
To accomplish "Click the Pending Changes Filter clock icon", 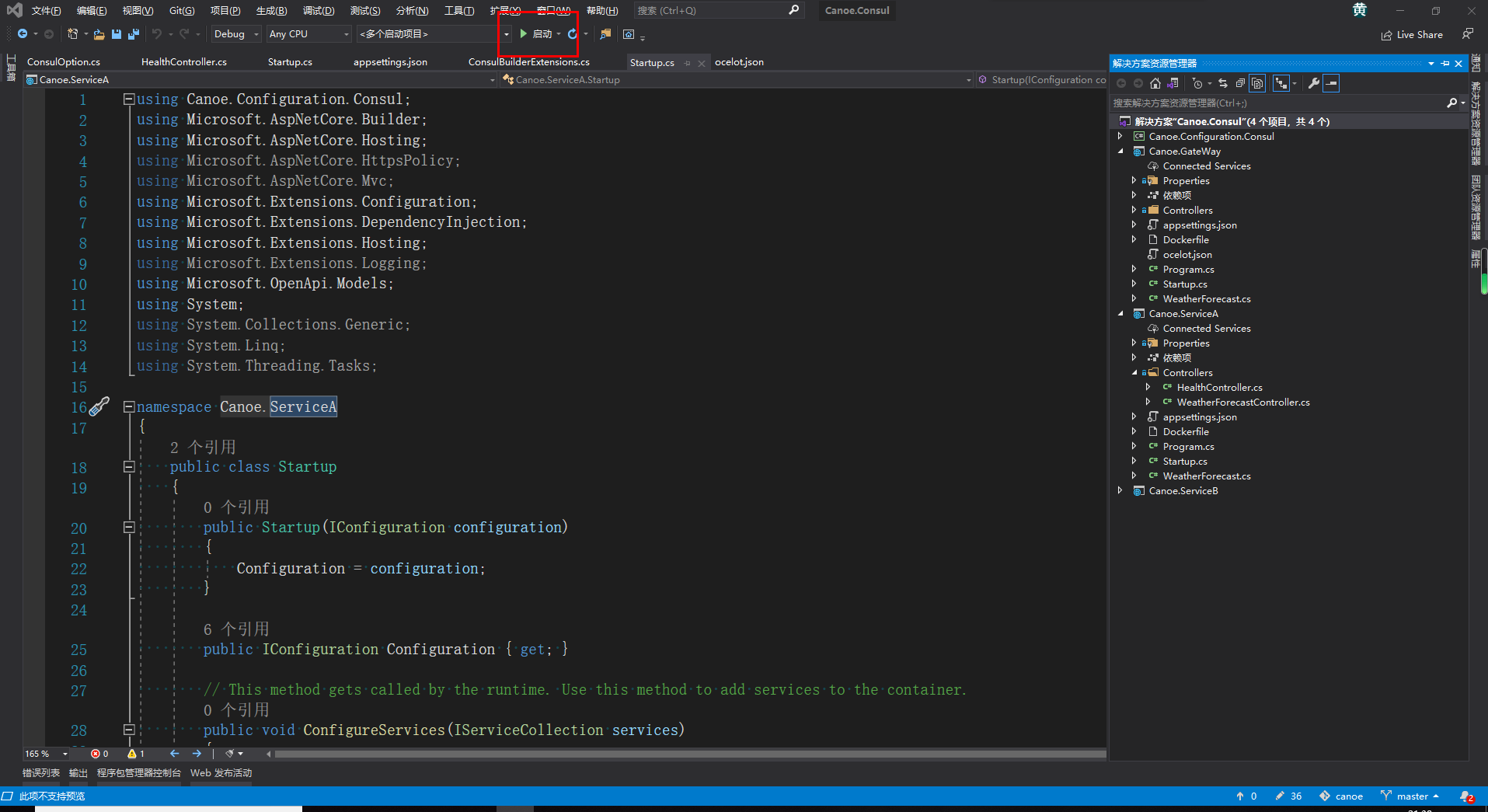I will [x=1197, y=83].
